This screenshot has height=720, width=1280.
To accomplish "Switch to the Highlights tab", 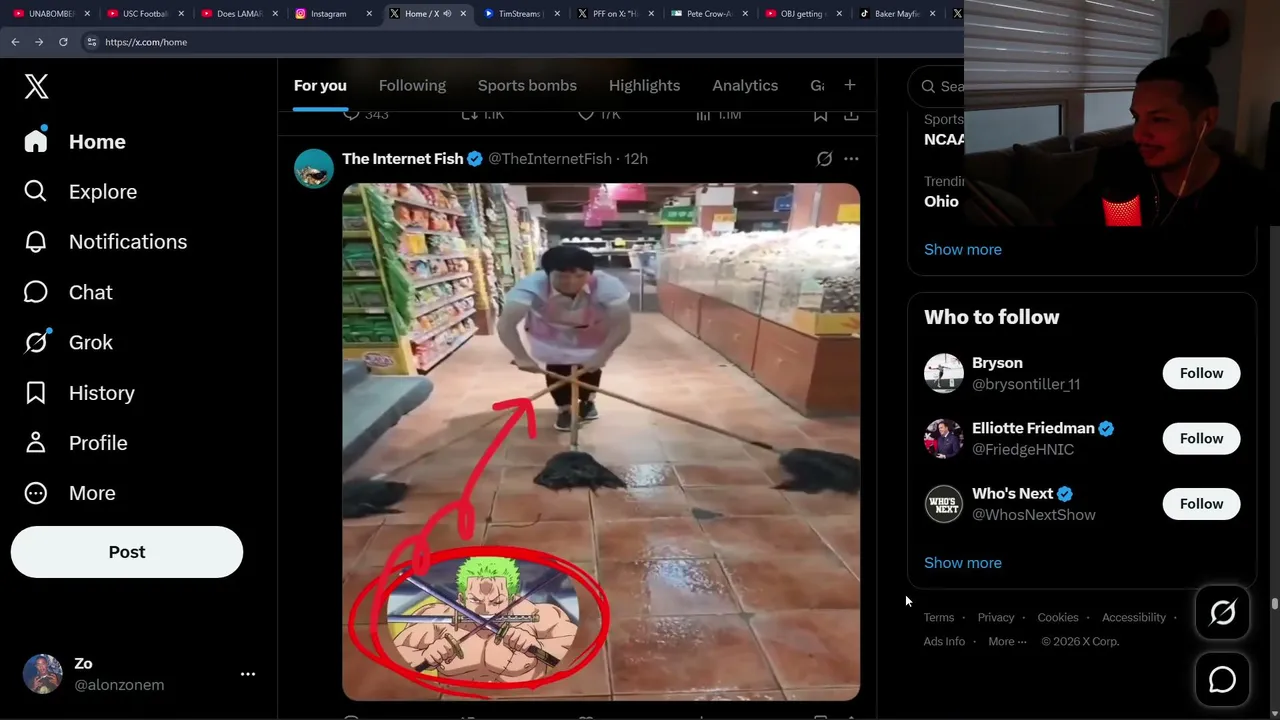I will [x=644, y=85].
